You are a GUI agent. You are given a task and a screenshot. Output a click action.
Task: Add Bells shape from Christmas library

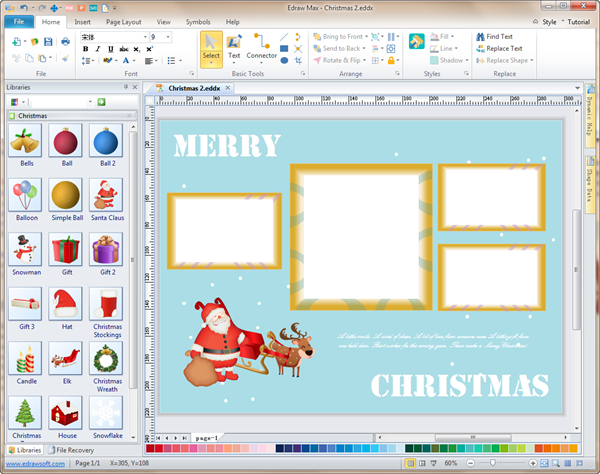(x=25, y=141)
